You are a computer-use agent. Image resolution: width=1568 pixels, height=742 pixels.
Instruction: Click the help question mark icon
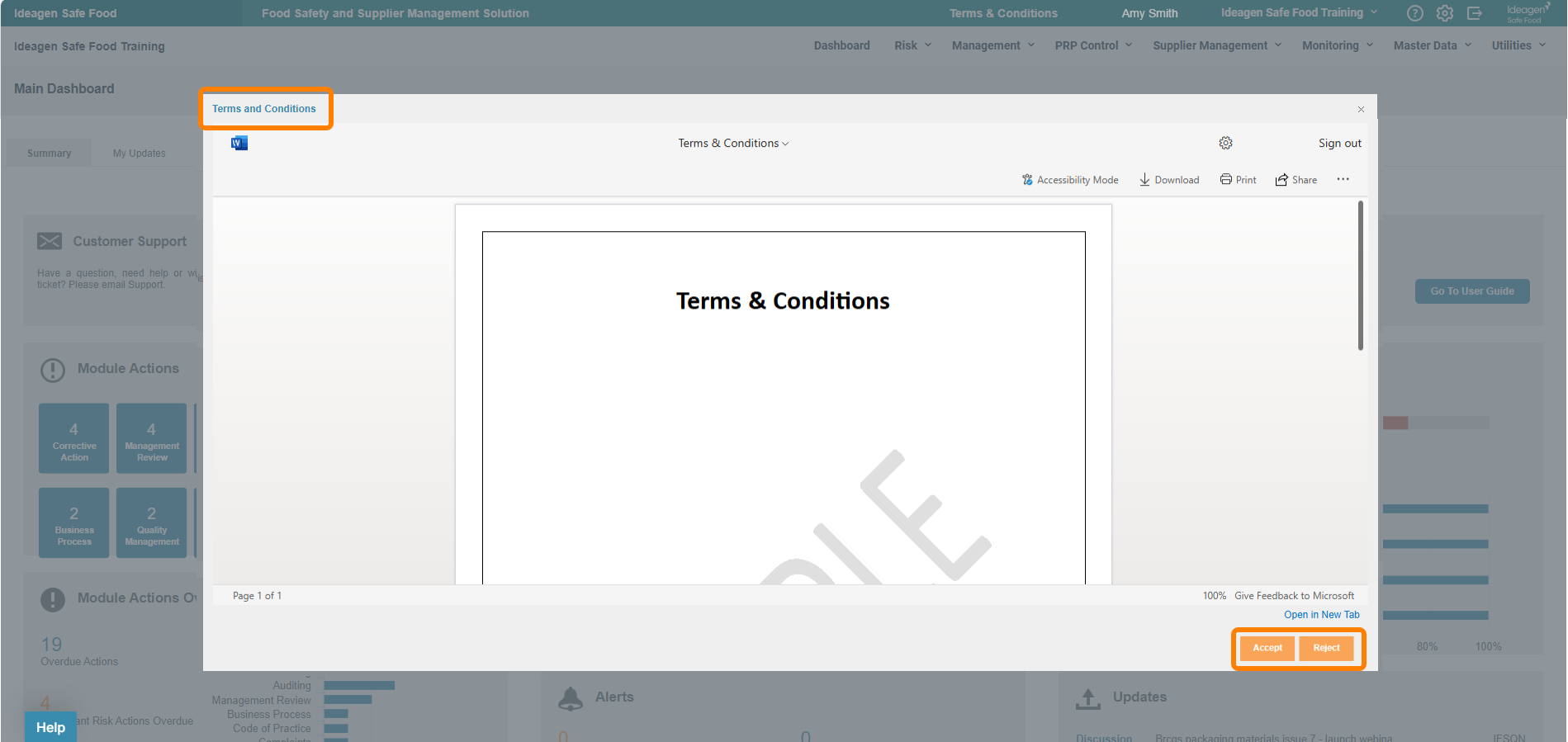[1414, 13]
